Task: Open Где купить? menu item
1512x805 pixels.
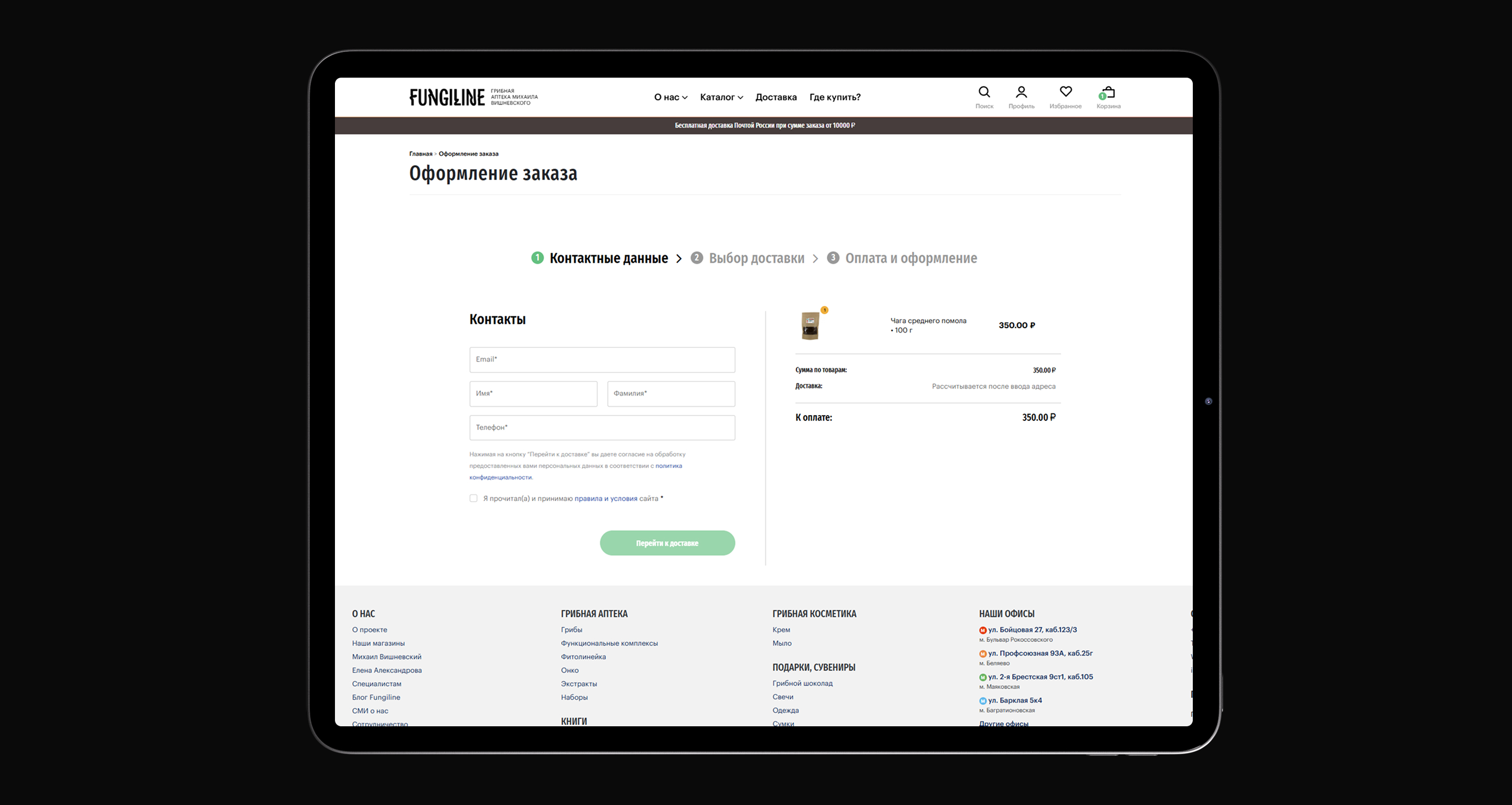Action: pyautogui.click(x=835, y=98)
